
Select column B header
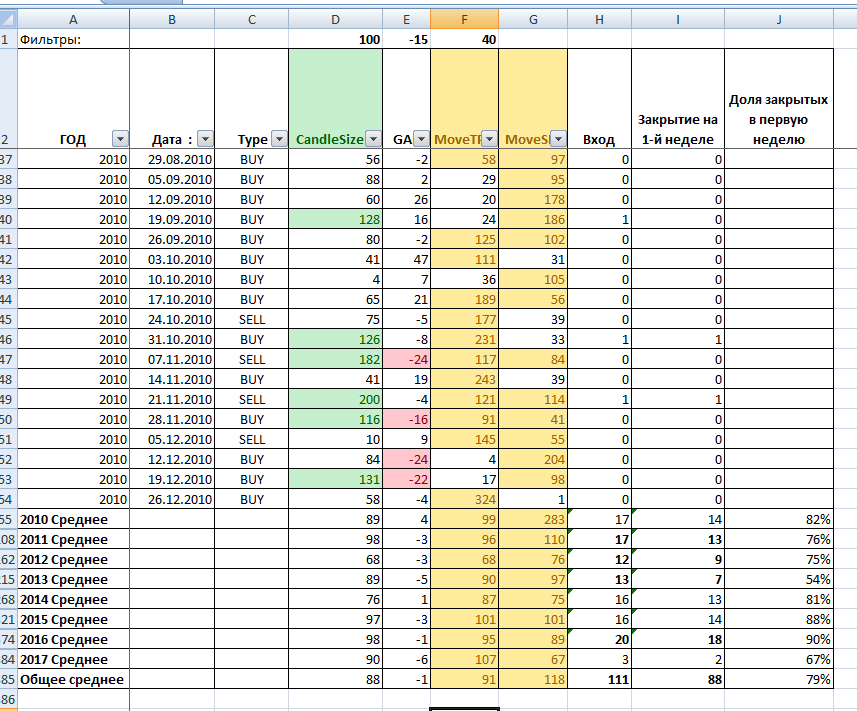point(172,20)
